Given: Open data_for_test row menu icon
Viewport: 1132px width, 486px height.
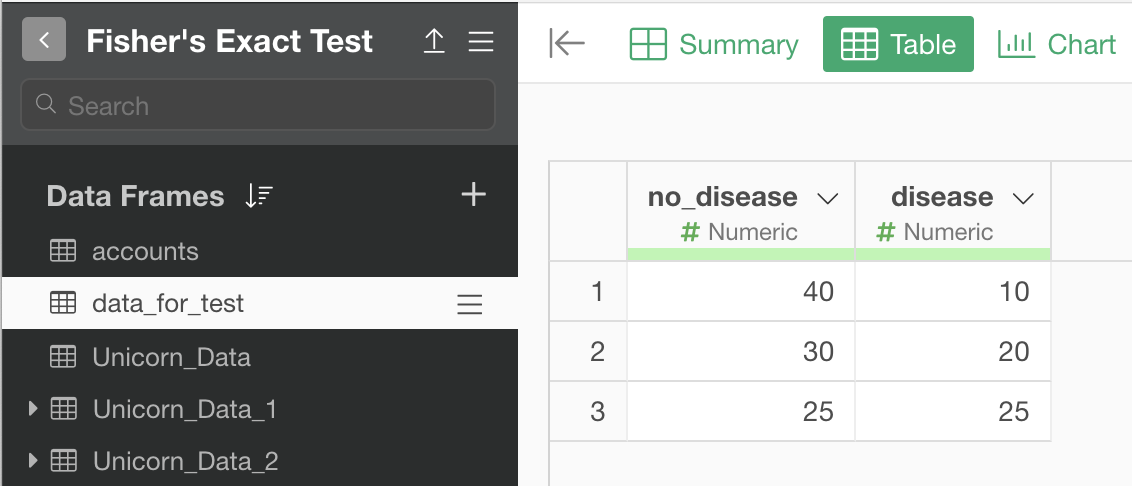Looking at the screenshot, I should [470, 305].
